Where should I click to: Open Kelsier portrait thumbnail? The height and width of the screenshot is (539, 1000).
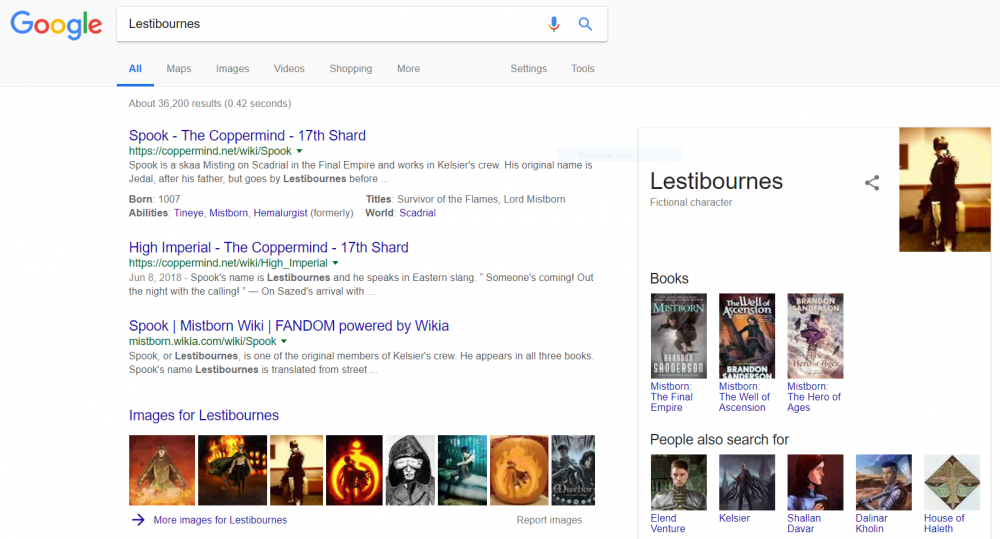point(747,482)
